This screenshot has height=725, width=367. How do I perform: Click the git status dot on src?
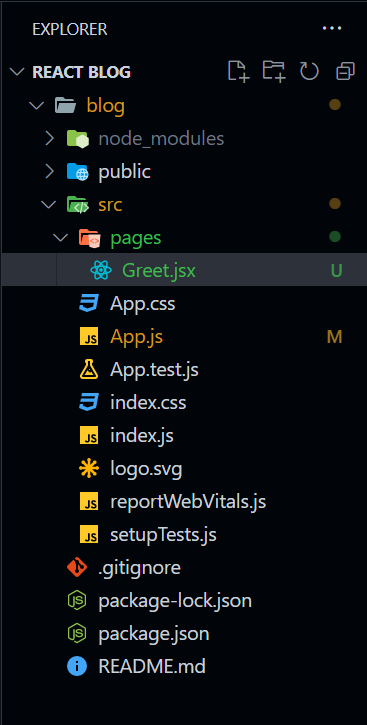(x=335, y=204)
